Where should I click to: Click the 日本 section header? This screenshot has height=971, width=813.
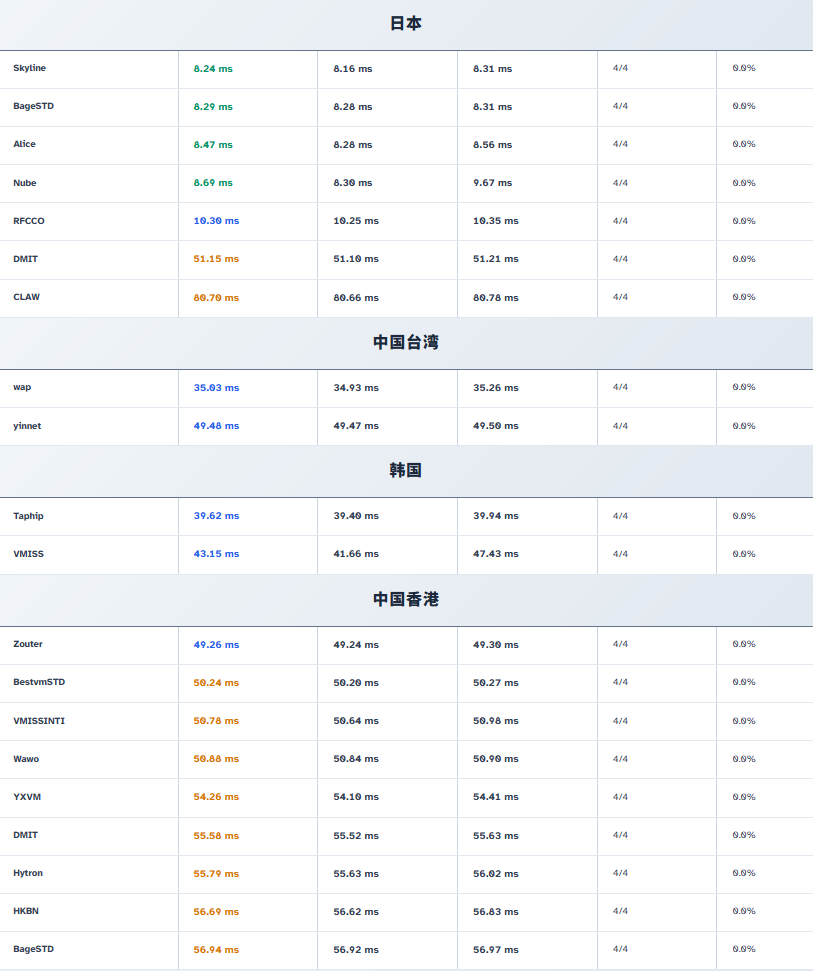click(x=405, y=23)
